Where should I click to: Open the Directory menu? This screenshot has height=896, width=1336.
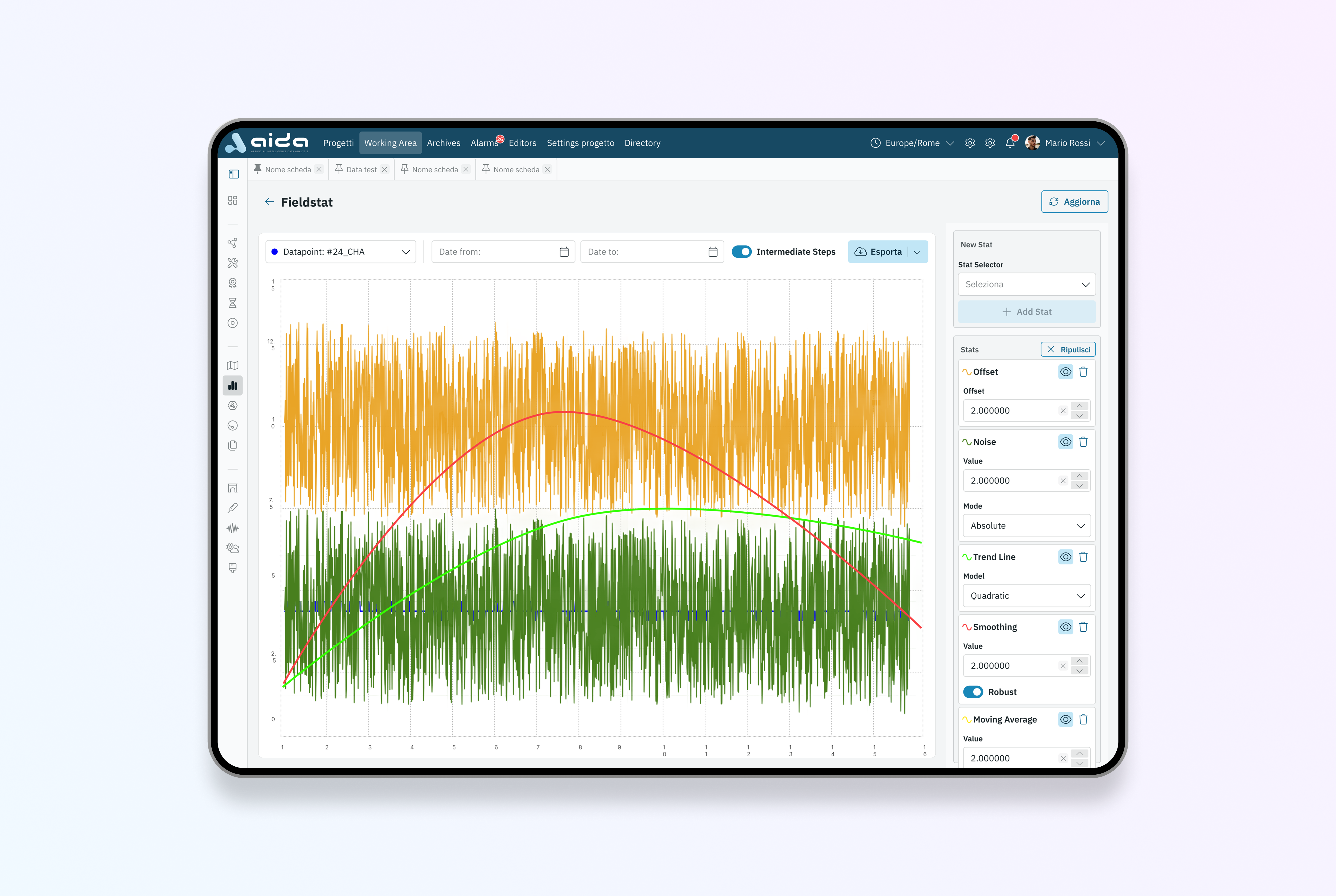point(643,143)
